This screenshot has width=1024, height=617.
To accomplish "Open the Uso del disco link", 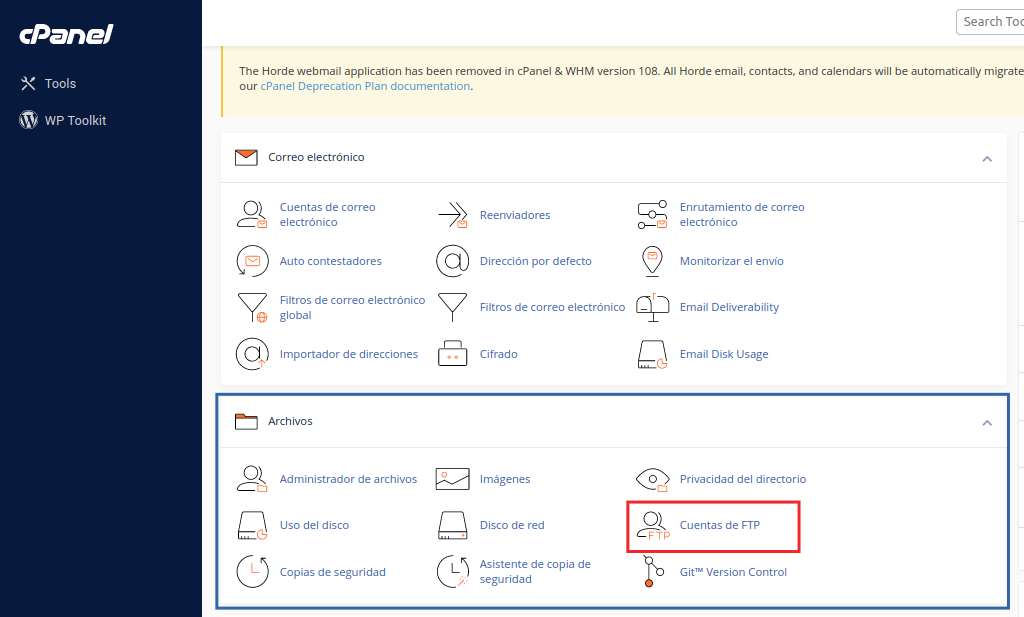I will pyautogui.click(x=314, y=525).
